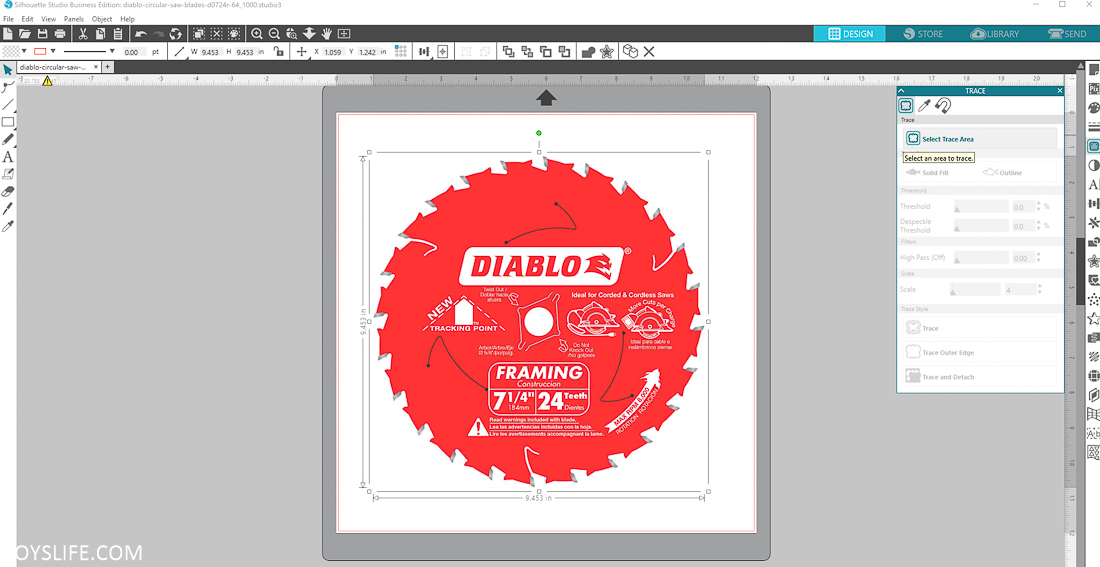Open the View menu
The width and height of the screenshot is (1100, 567).
click(48, 19)
